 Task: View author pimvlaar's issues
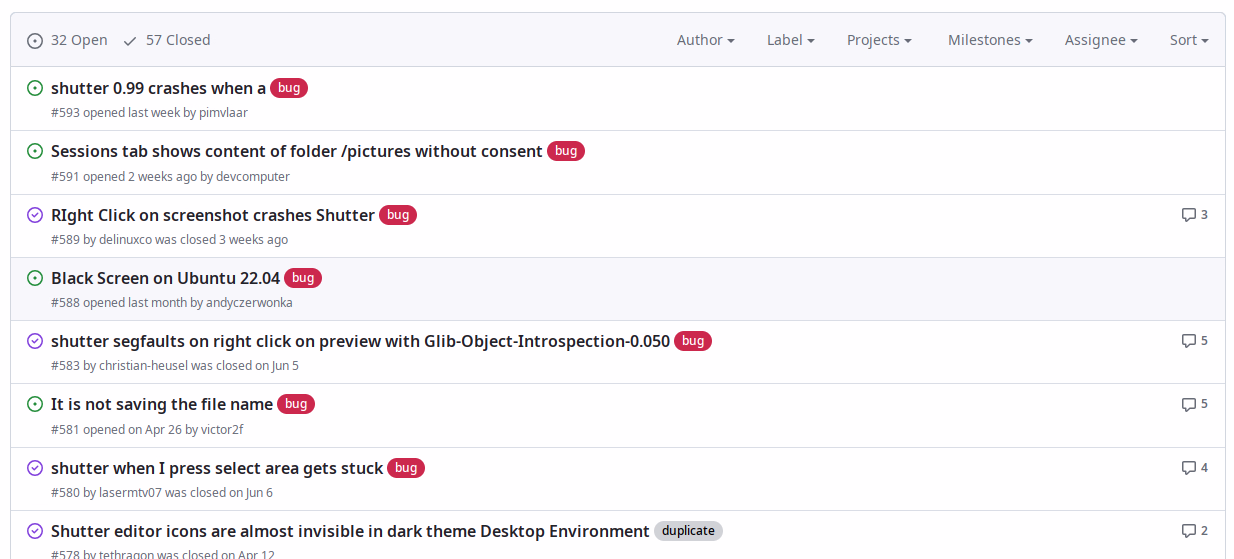point(223,113)
